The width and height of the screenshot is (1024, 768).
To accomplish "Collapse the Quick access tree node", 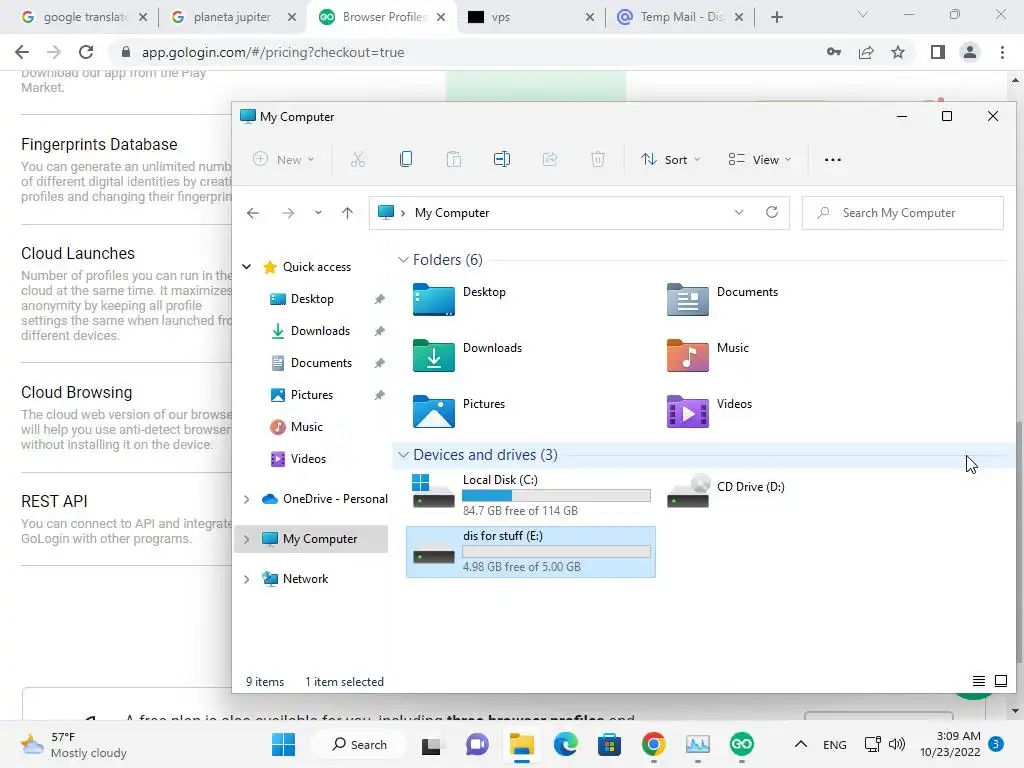I will [246, 266].
